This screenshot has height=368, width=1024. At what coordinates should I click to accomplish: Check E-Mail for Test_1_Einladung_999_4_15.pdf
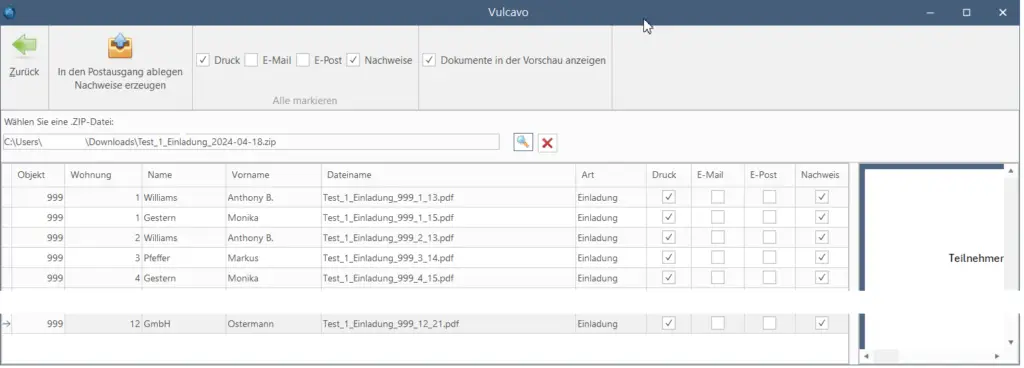(717, 278)
